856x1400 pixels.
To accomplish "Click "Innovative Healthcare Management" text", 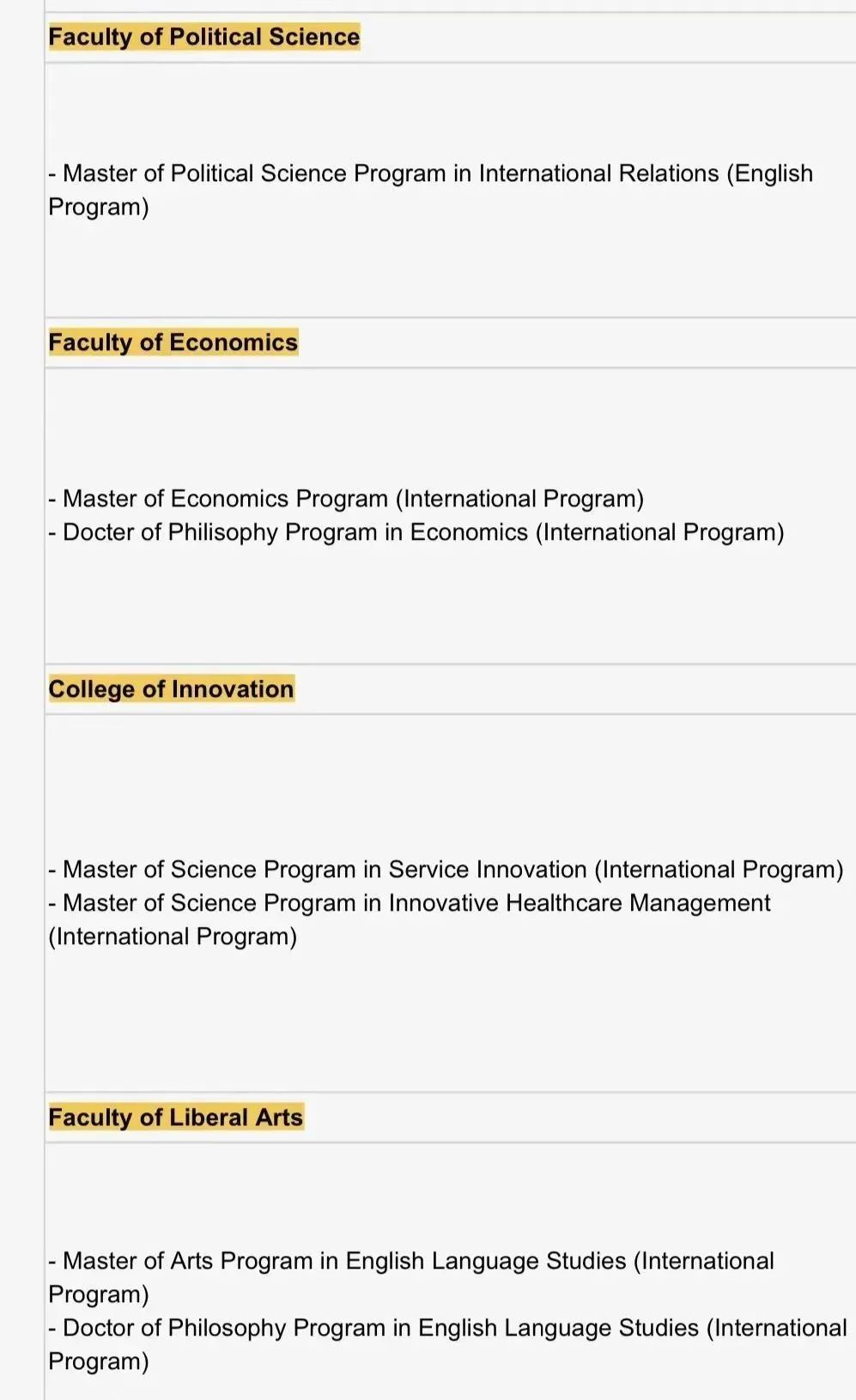I will coord(580,903).
